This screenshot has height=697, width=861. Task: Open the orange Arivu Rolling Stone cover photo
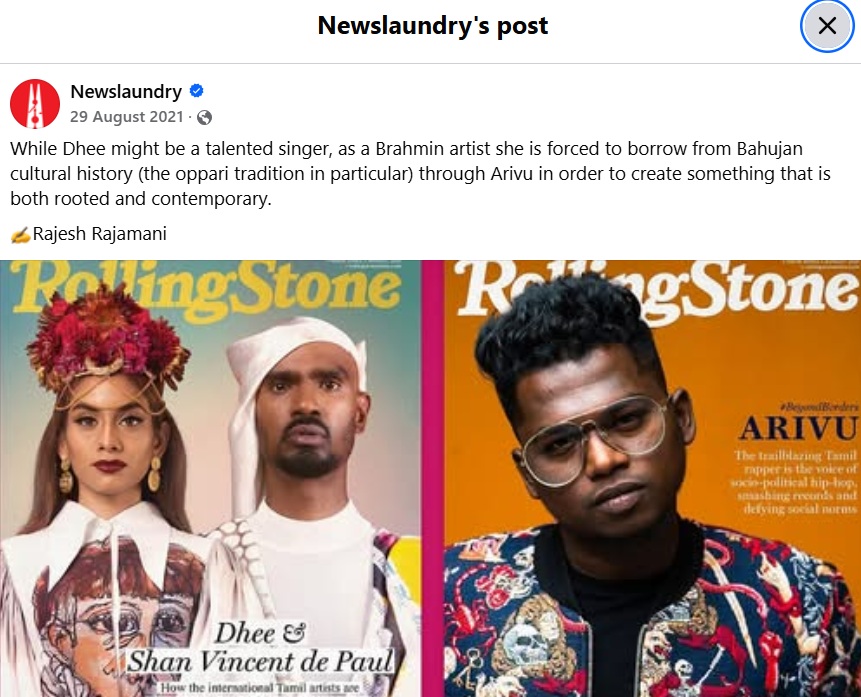click(x=652, y=478)
